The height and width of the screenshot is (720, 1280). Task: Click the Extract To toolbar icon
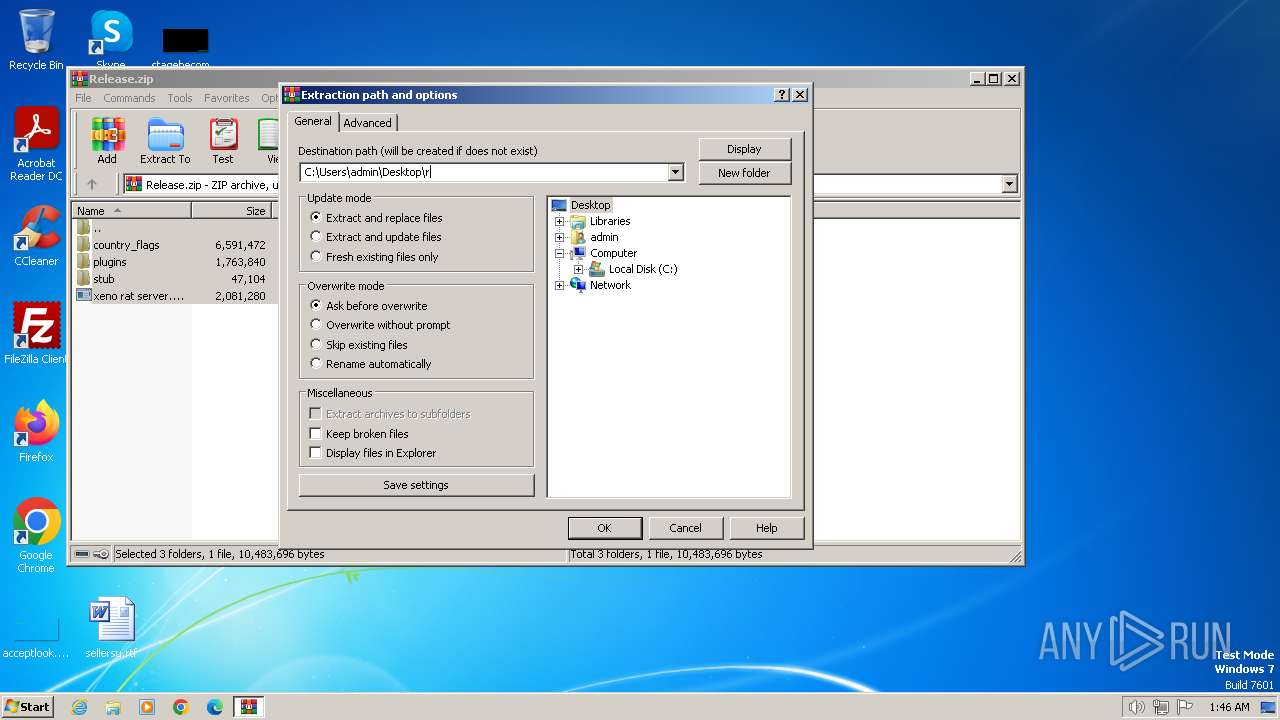[x=165, y=141]
